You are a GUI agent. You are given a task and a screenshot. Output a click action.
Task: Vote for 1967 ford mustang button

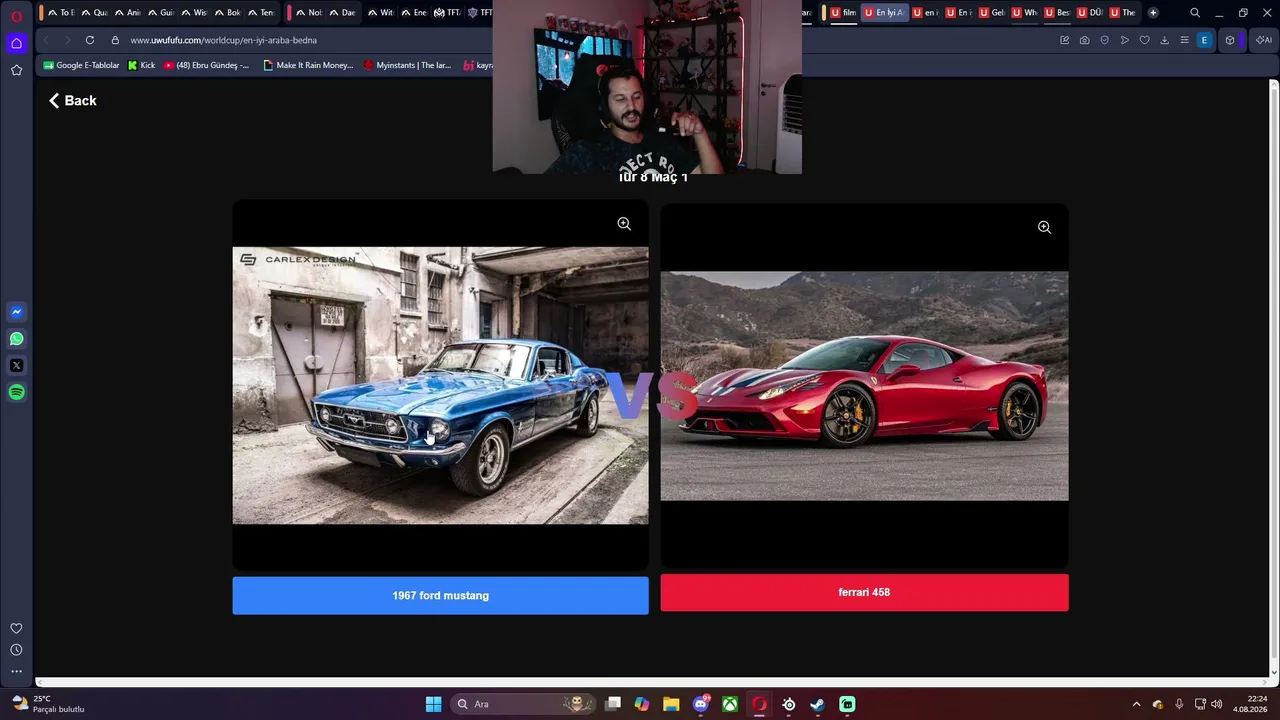tap(440, 595)
